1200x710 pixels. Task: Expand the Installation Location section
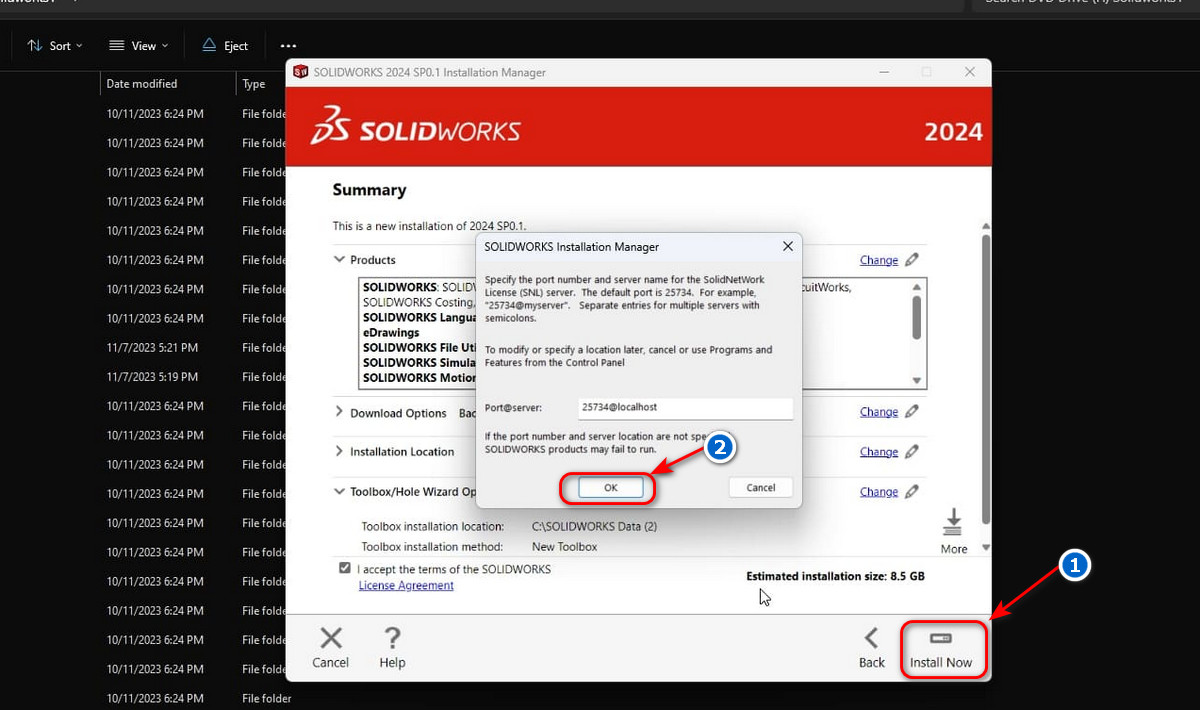[x=340, y=452]
